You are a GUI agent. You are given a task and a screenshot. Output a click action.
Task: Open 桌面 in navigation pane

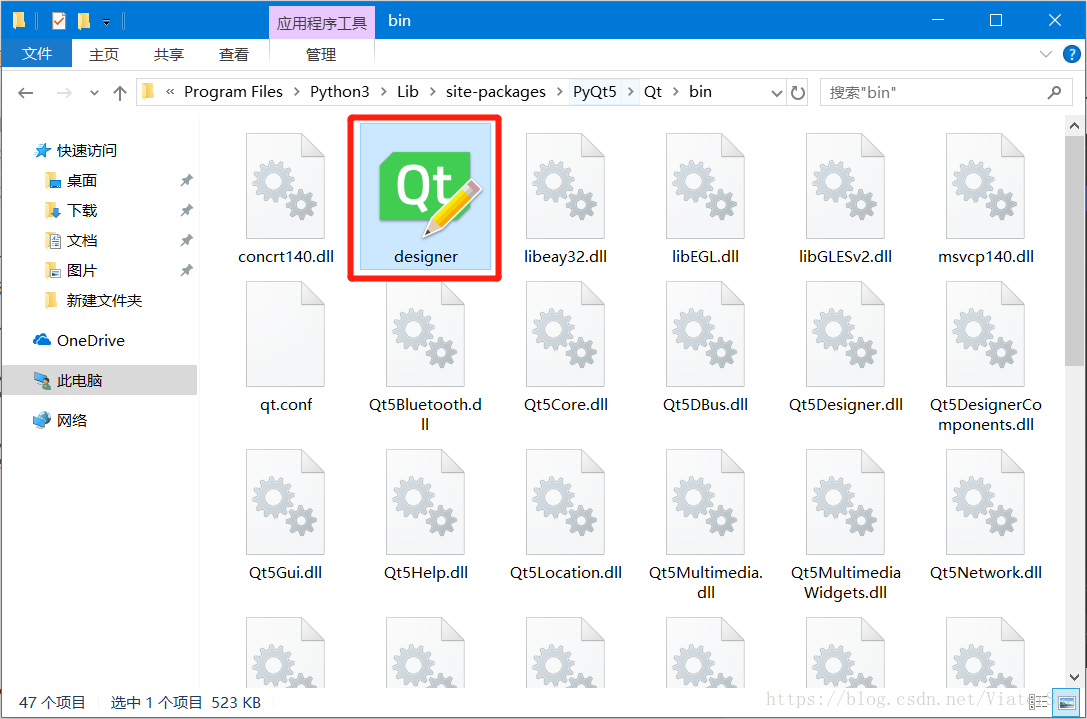81,181
